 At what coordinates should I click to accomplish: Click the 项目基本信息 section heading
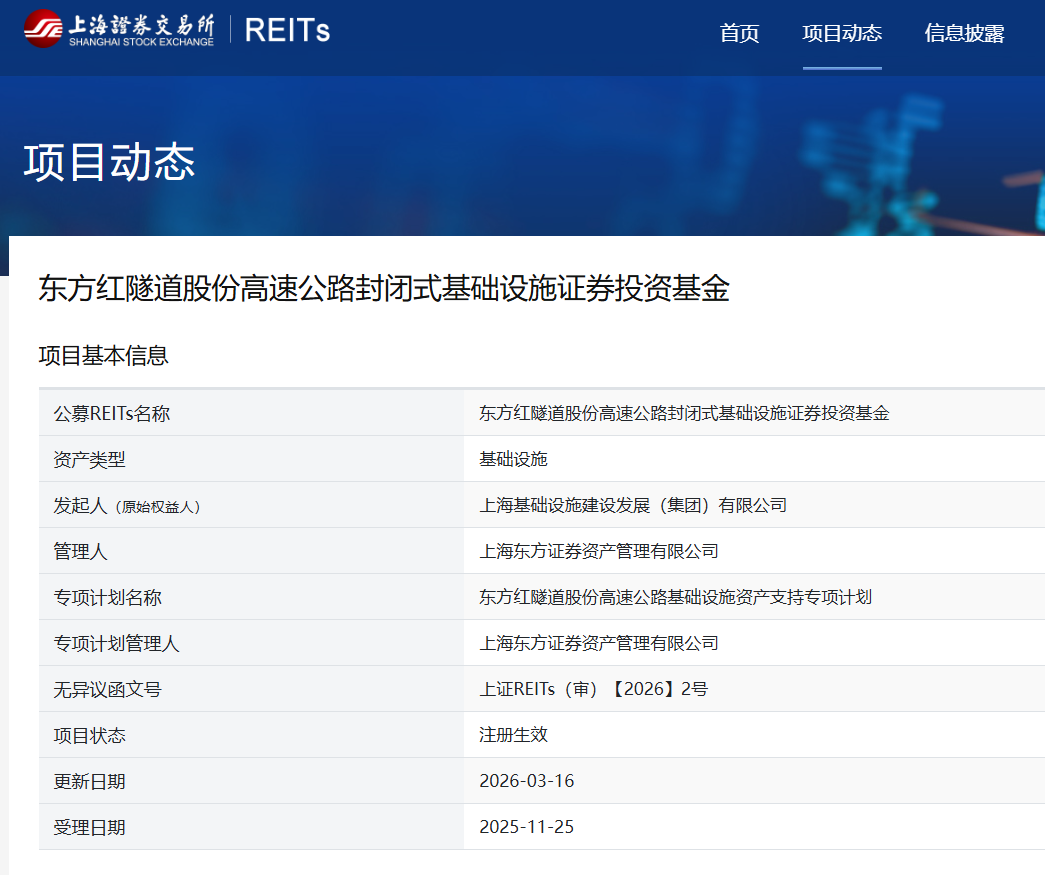click(103, 355)
